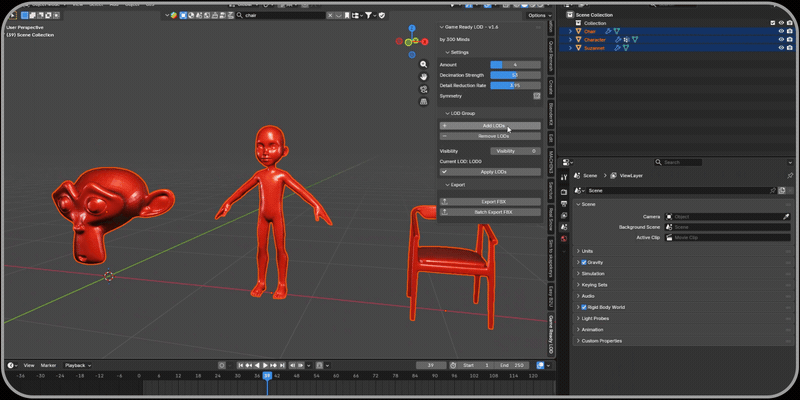This screenshot has height=400, width=800.
Task: Click the Scene Collection icon in outliner
Action: 570,15
